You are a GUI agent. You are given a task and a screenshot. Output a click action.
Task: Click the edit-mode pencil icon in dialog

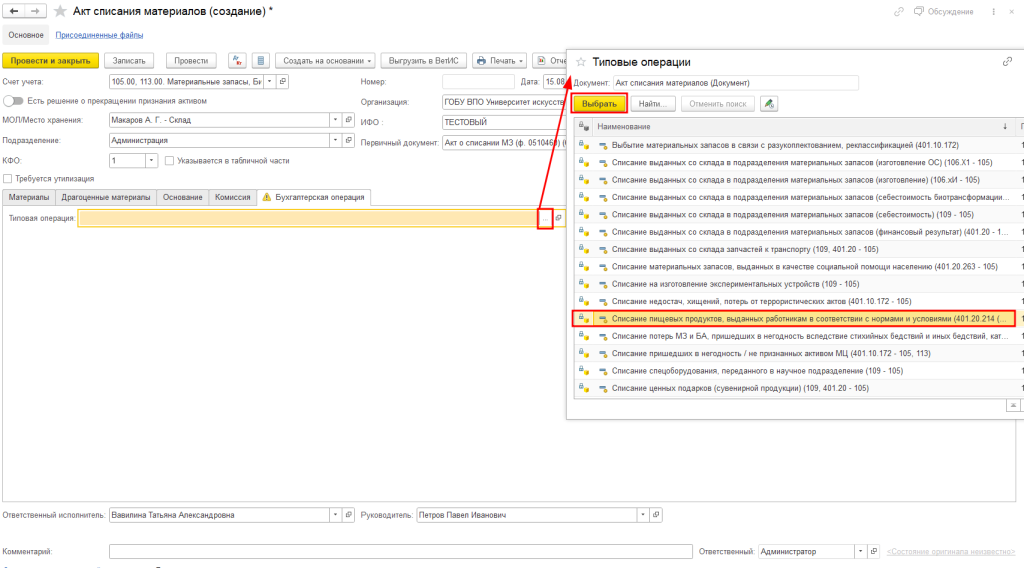(768, 103)
